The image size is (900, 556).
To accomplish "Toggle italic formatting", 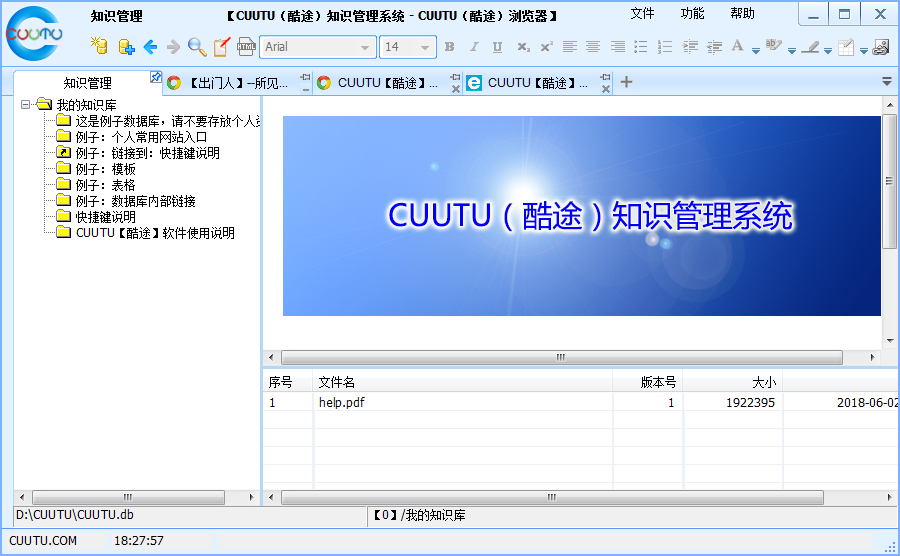I will (474, 47).
